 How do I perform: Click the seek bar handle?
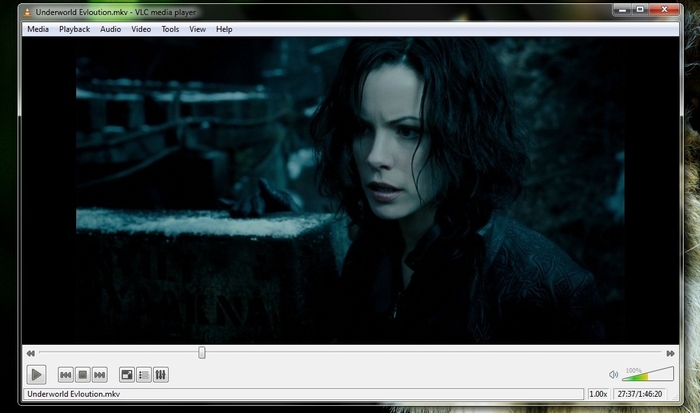click(x=202, y=353)
